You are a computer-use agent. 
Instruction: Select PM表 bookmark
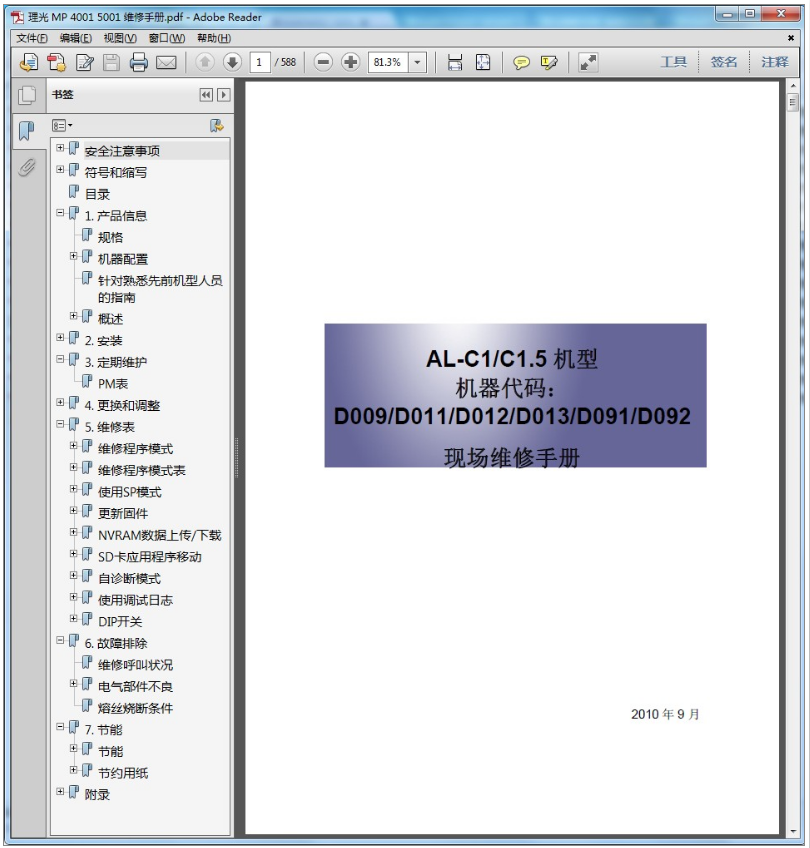pyautogui.click(x=113, y=384)
